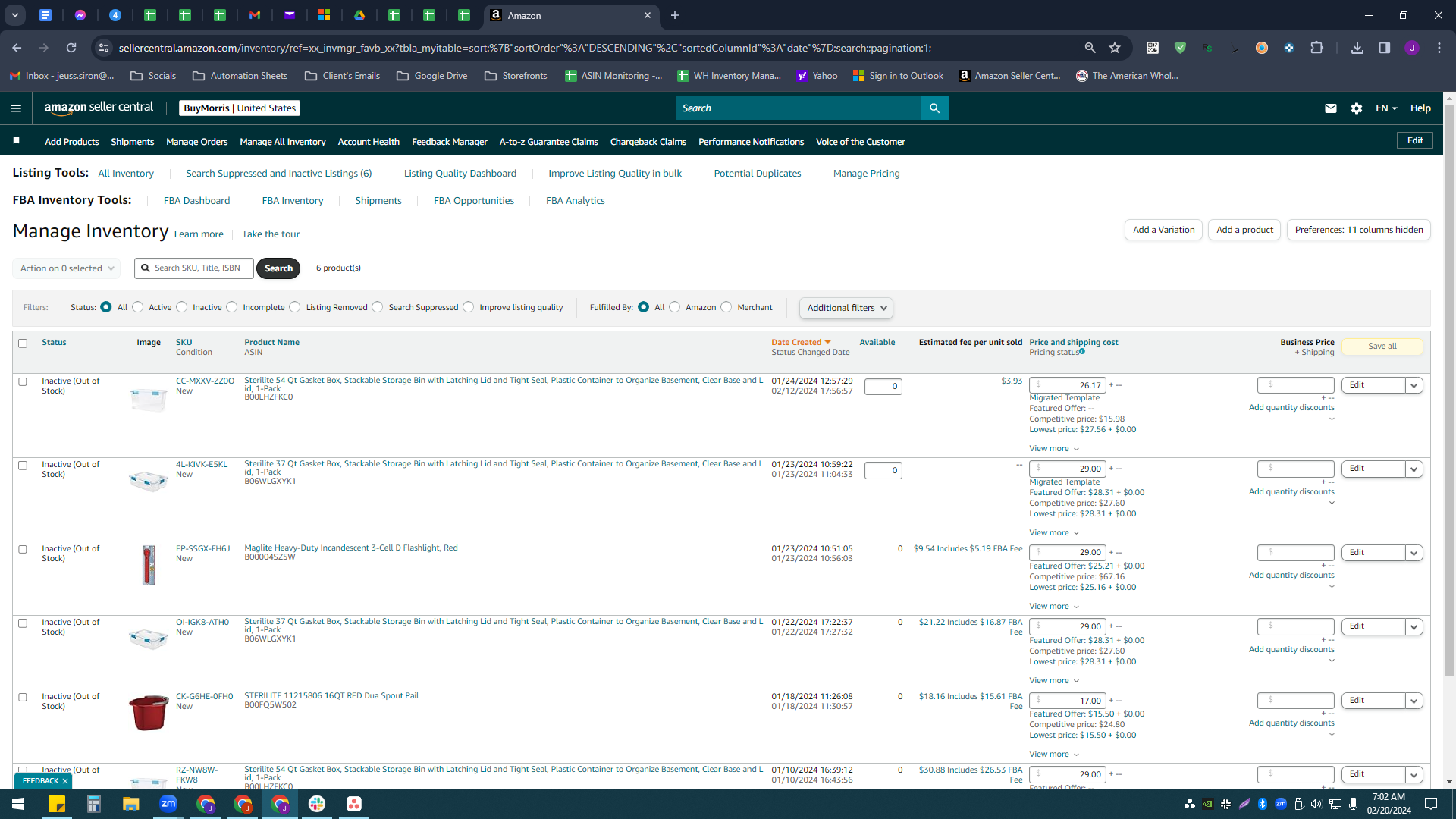Open the Performance Notifications menu item
The image size is (1456, 819).
click(x=752, y=142)
